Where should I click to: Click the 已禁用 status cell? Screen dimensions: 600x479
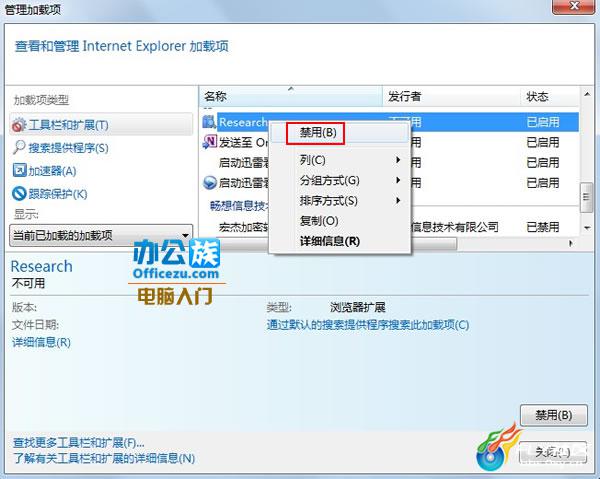pos(543,227)
